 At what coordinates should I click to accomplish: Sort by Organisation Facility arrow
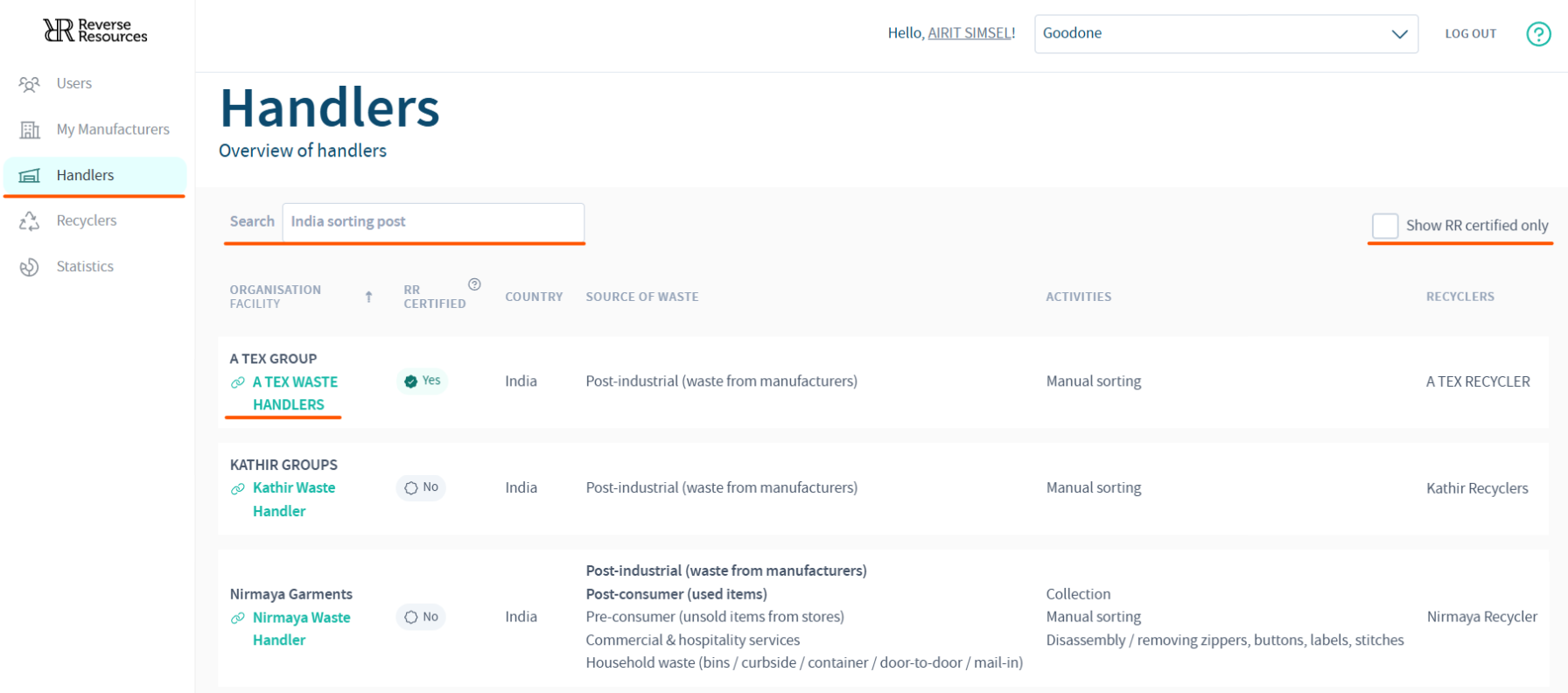coord(368,297)
